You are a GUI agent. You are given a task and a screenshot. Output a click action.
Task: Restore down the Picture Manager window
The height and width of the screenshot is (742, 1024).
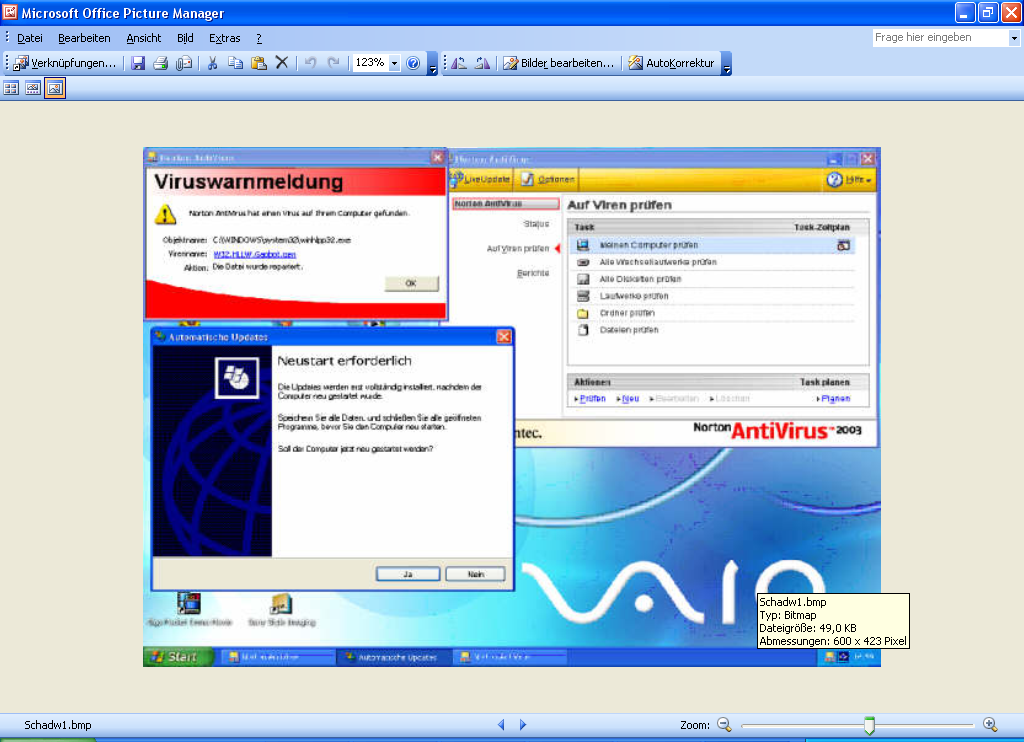[987, 12]
